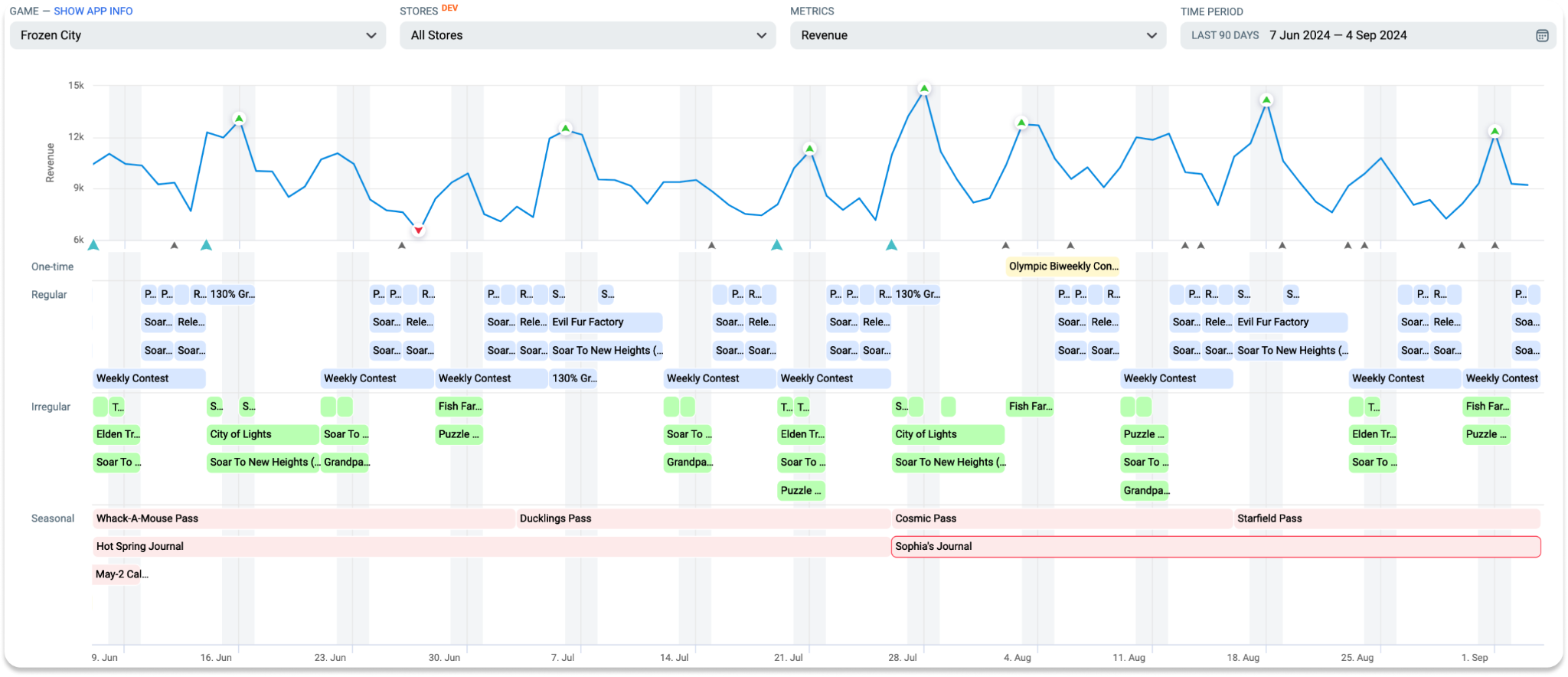Click the green peak marker near 16 Jun
1568x677 pixels.
pyautogui.click(x=239, y=119)
